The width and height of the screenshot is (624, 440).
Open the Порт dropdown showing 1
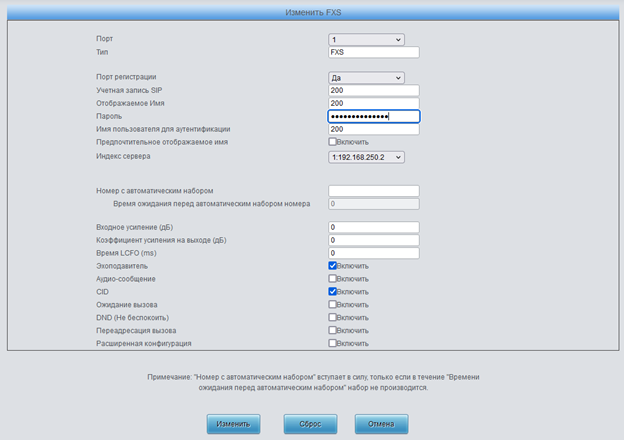tap(366, 39)
